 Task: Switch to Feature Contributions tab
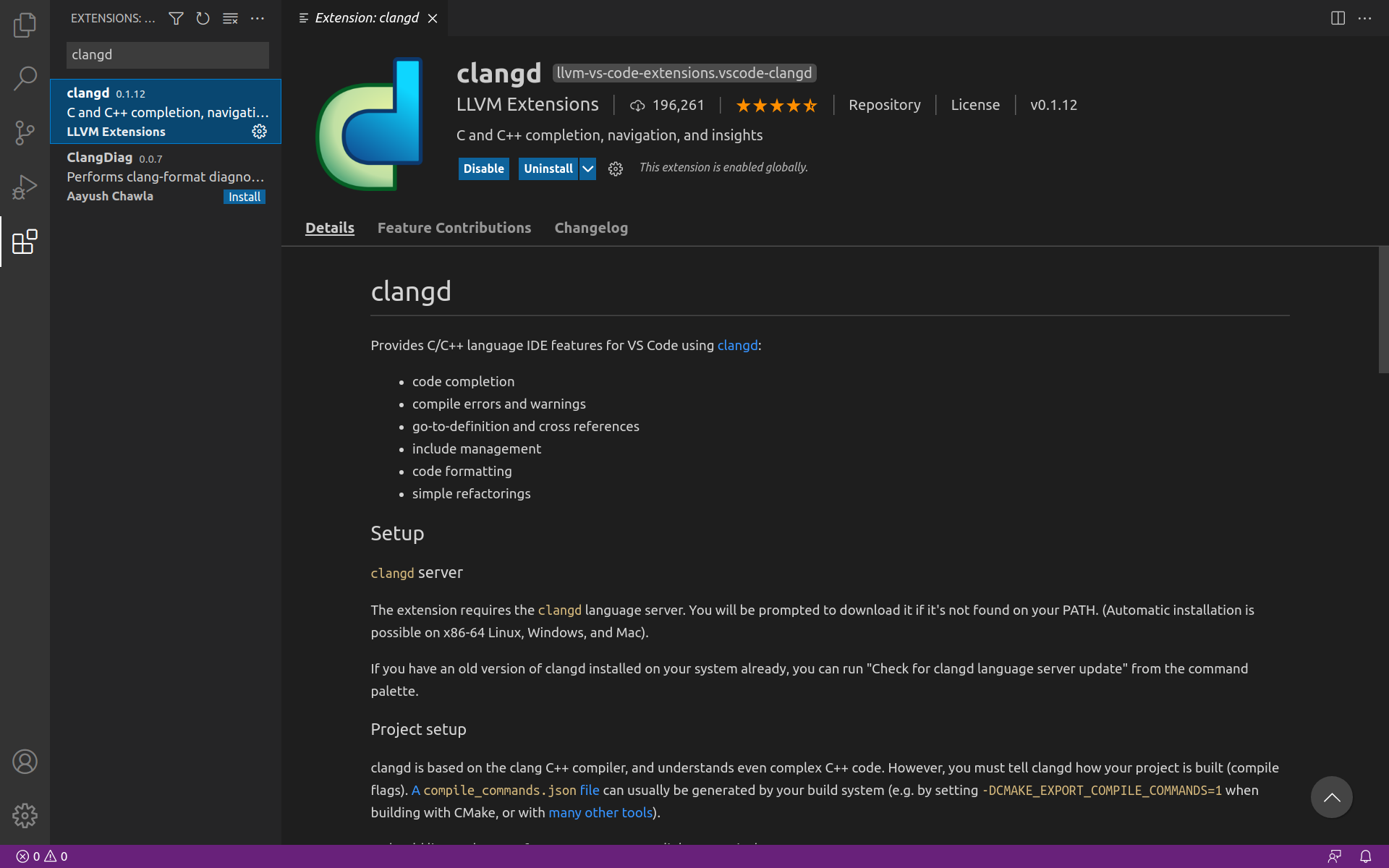tap(454, 228)
